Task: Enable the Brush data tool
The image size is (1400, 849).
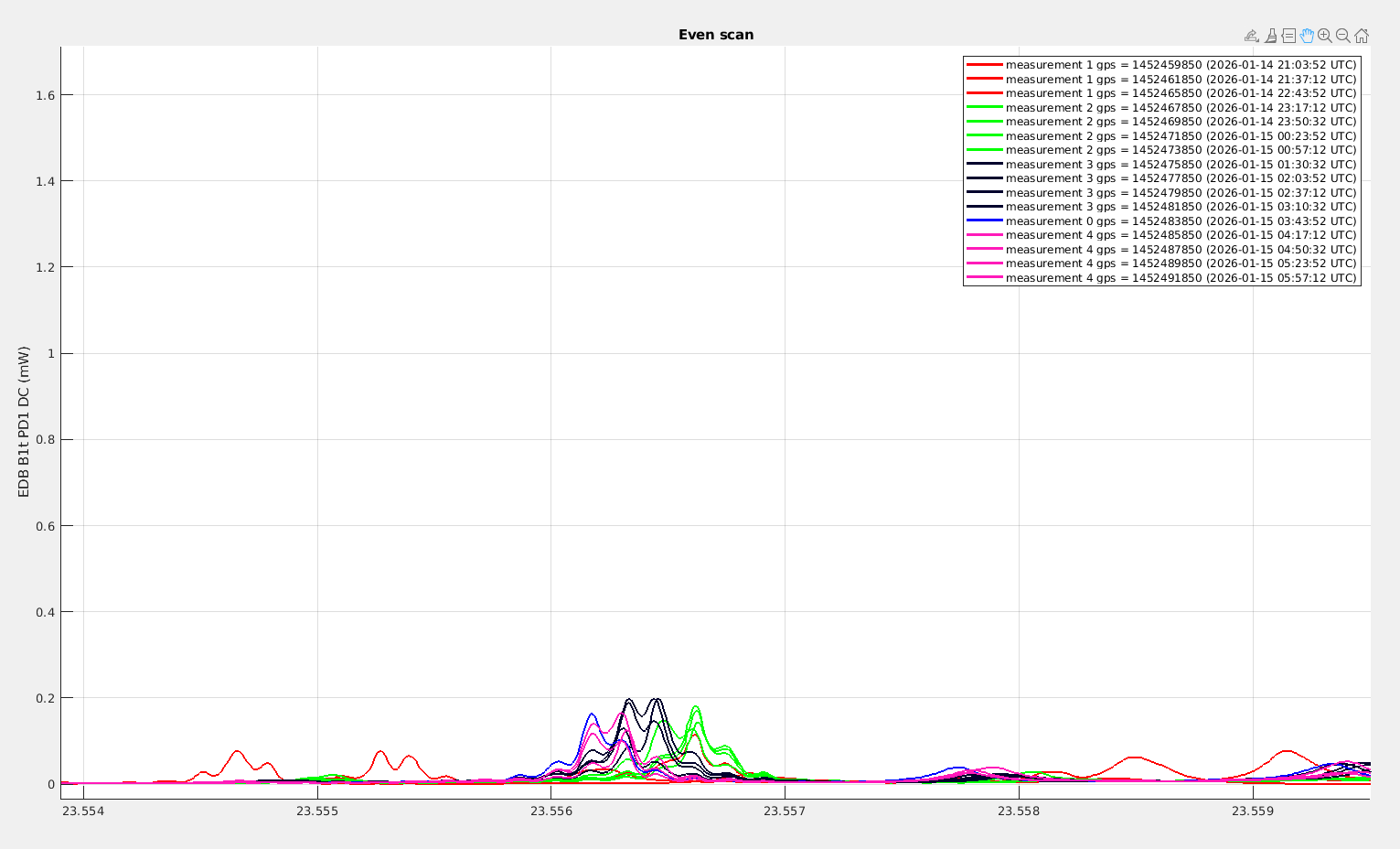Action: [1270, 36]
